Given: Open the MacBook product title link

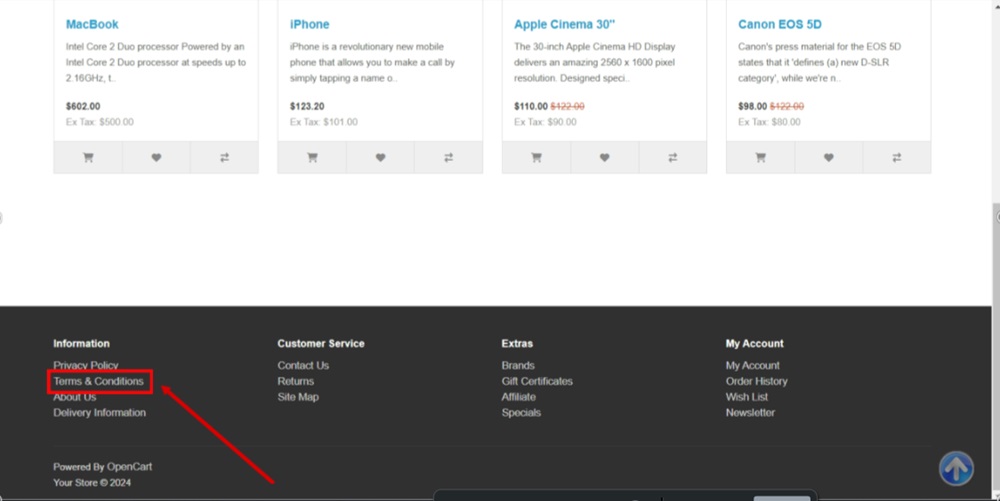Looking at the screenshot, I should click(92, 24).
